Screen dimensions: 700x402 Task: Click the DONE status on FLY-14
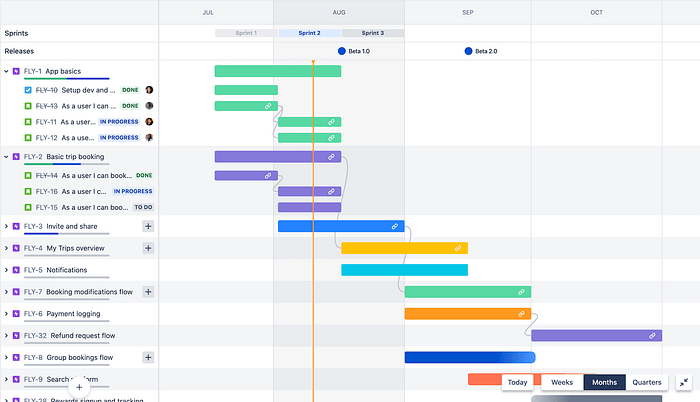(x=144, y=176)
